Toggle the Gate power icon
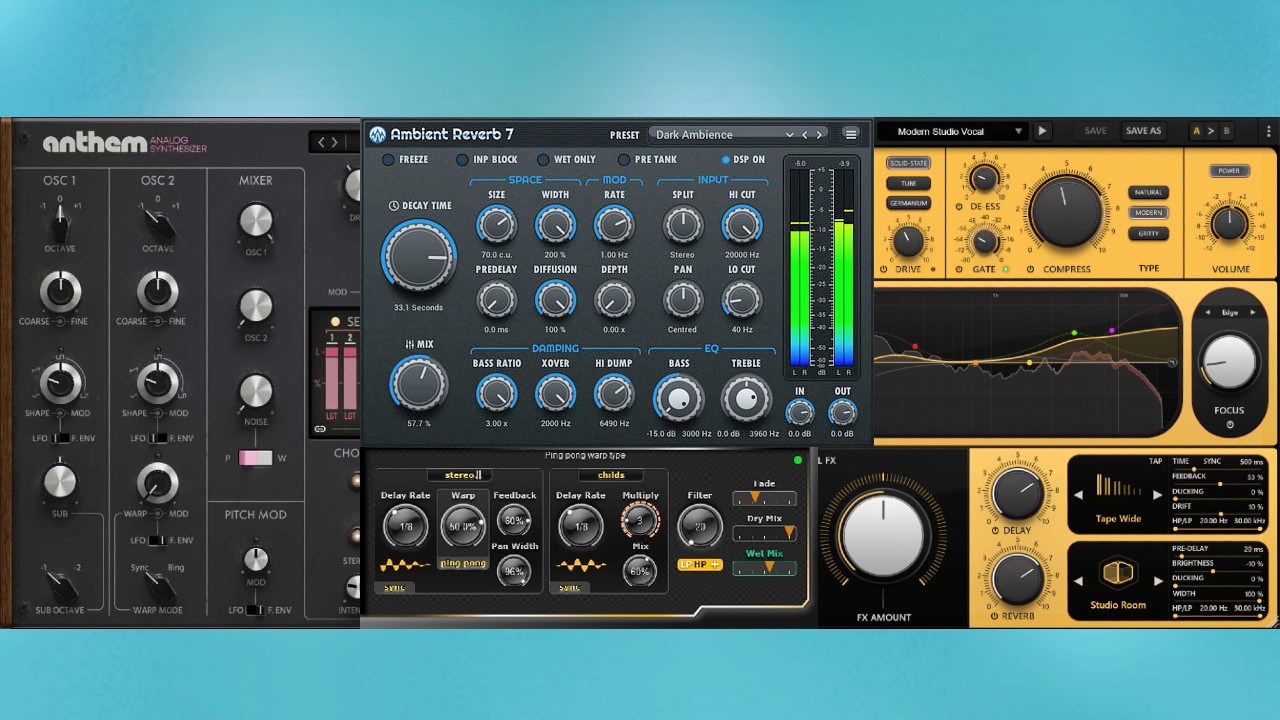1280x720 pixels. (961, 269)
